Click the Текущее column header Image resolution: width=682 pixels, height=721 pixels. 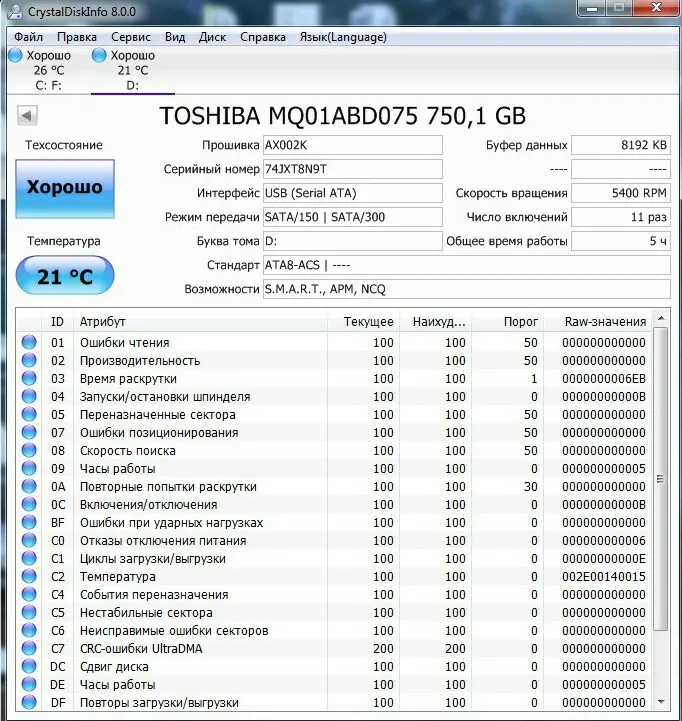tap(363, 321)
